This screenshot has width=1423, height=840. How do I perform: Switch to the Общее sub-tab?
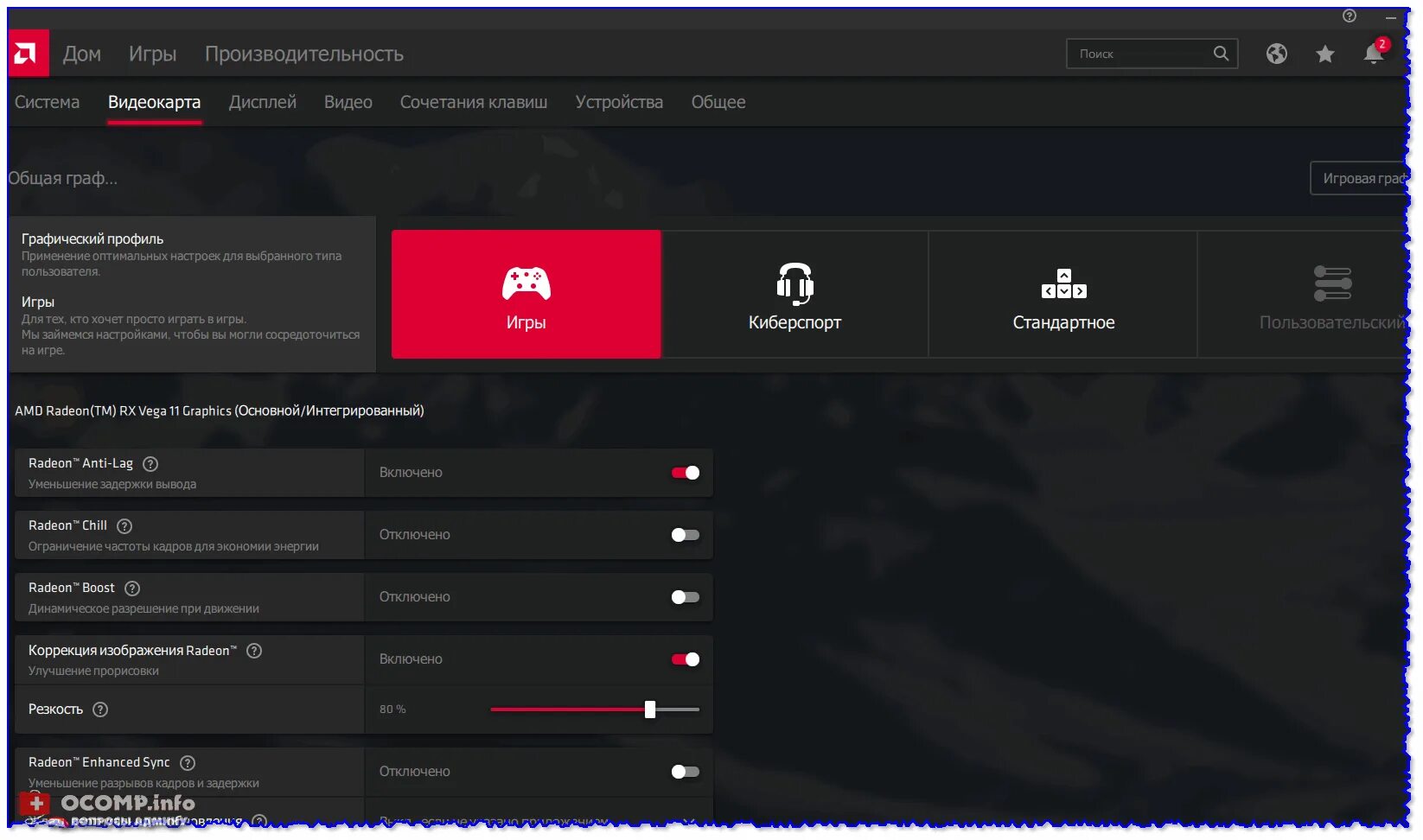click(x=718, y=102)
